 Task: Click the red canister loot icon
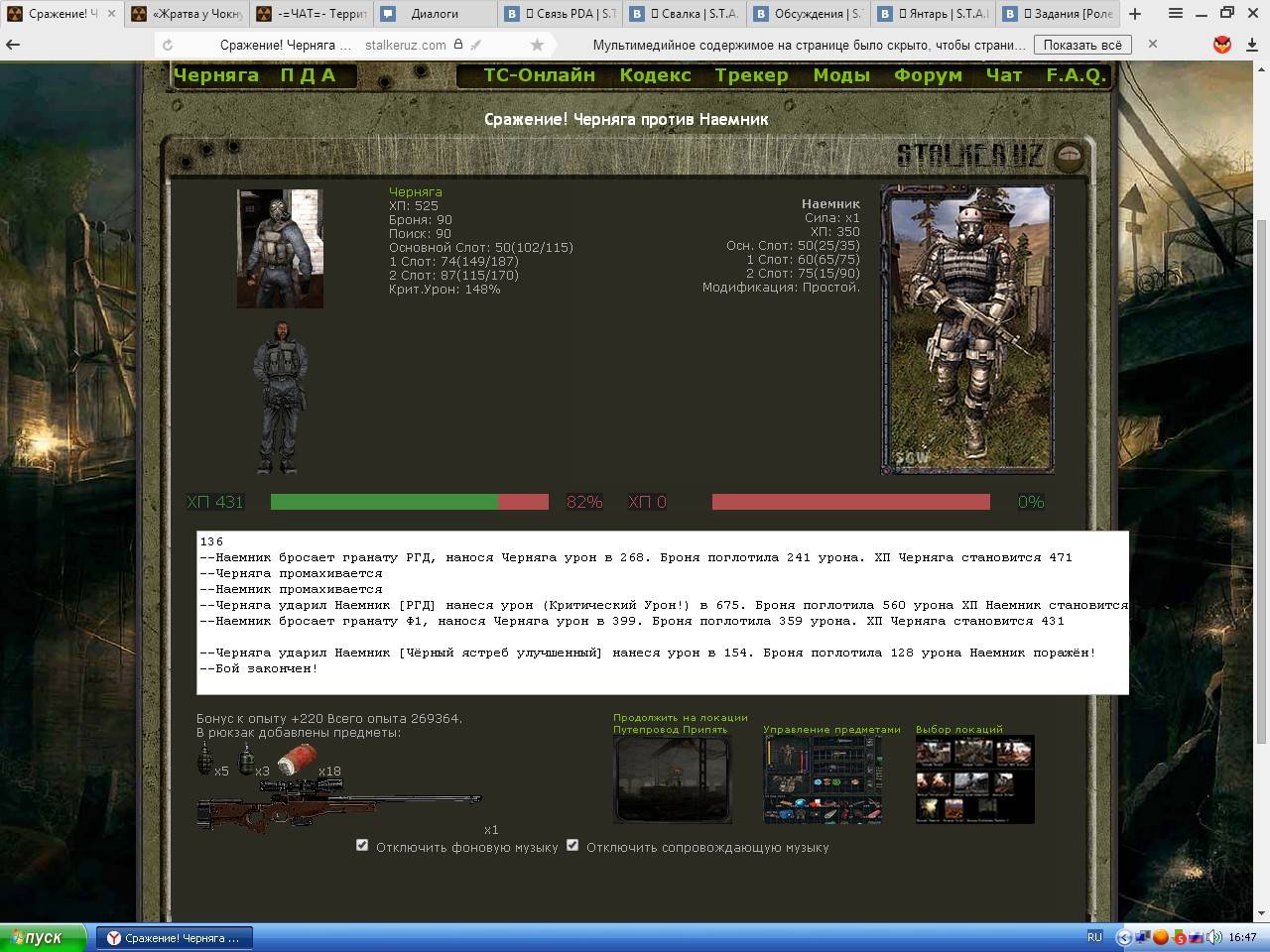click(x=295, y=760)
